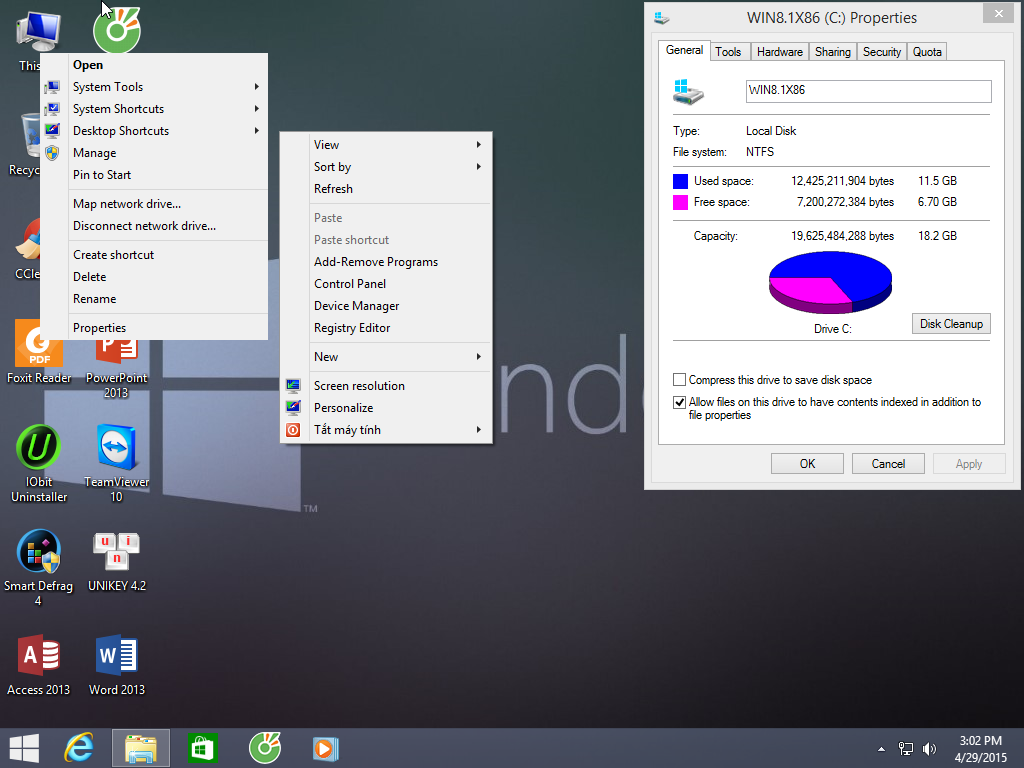Click the Disk Cleanup button
This screenshot has width=1024, height=768.
[x=951, y=324]
